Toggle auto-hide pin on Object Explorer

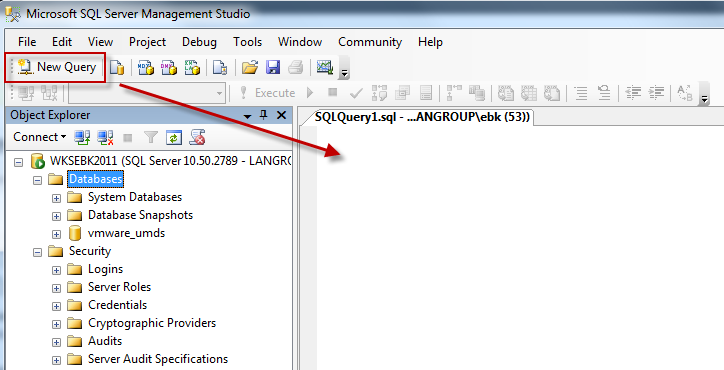tap(264, 115)
